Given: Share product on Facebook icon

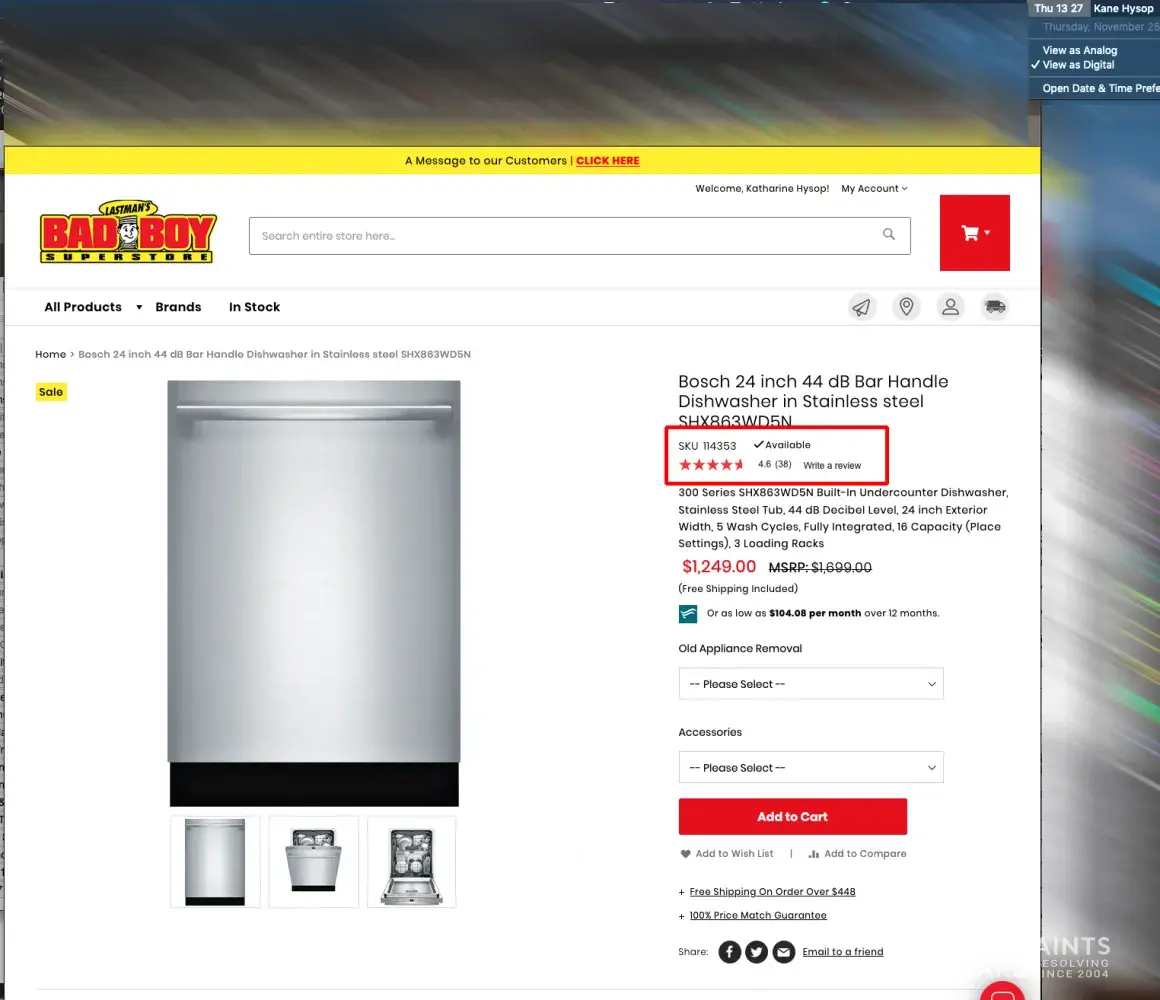Looking at the screenshot, I should 729,952.
